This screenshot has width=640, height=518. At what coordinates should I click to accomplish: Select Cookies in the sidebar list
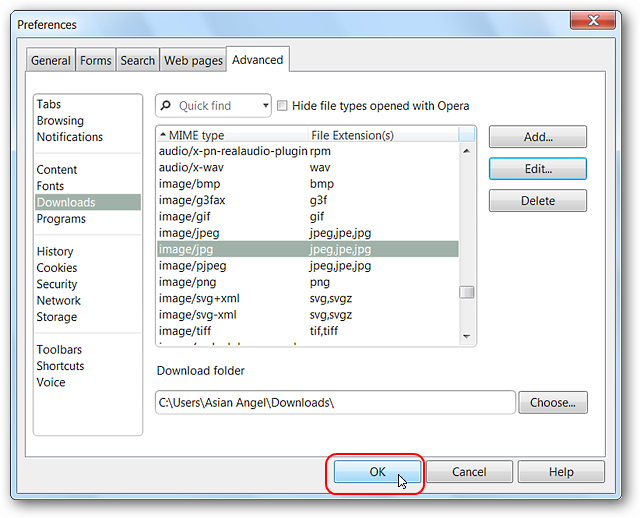57,268
